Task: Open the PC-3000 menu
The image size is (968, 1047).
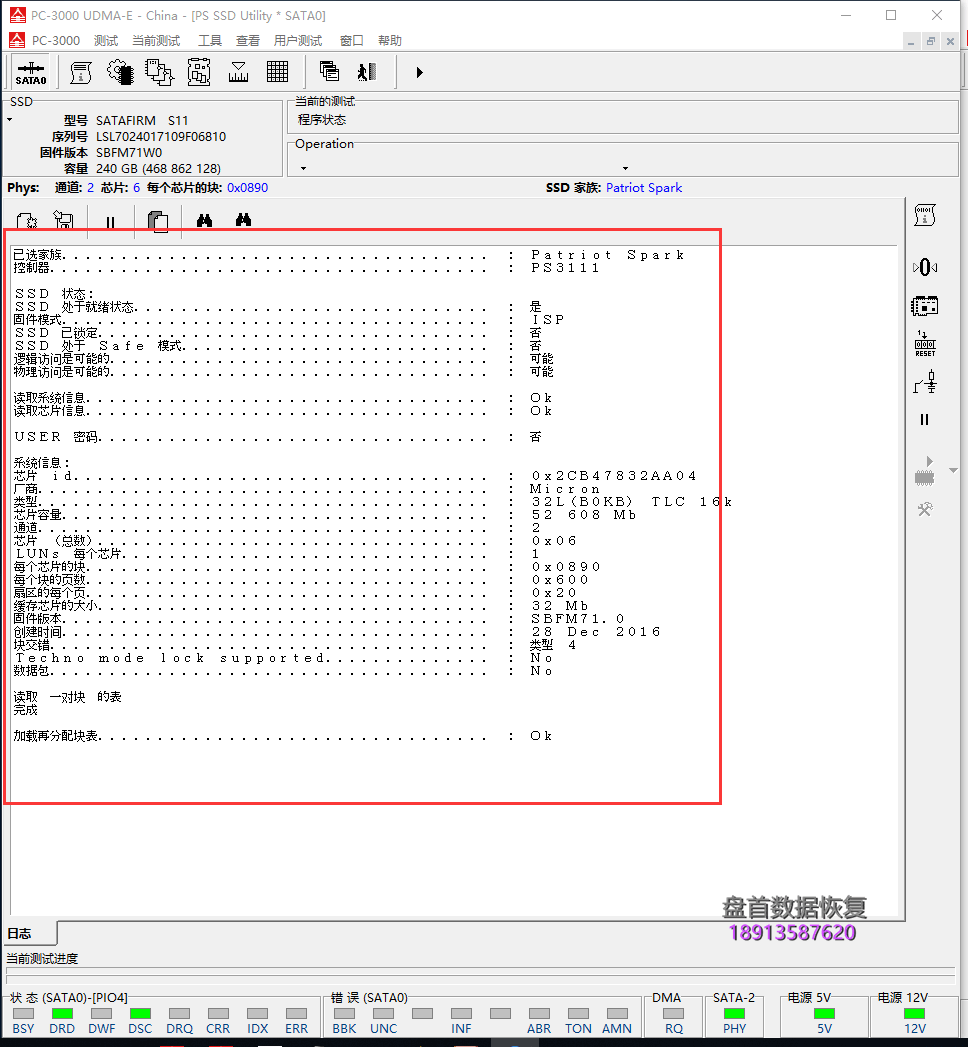Action: pos(56,41)
